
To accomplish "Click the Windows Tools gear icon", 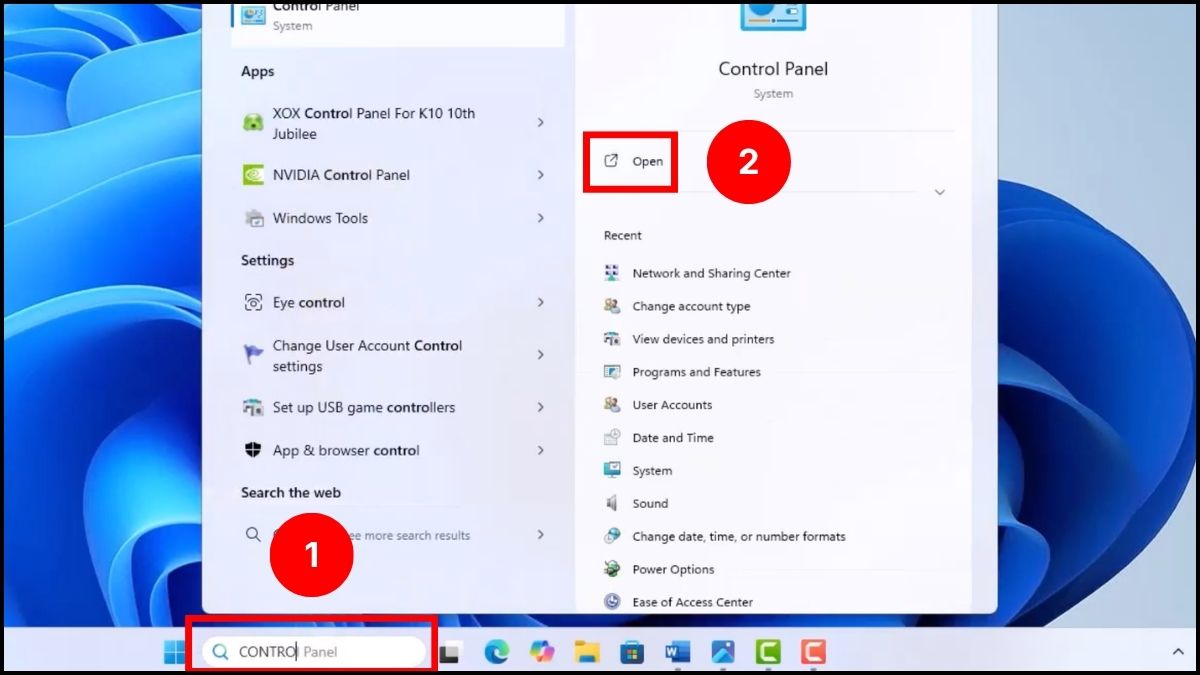I will [x=253, y=218].
